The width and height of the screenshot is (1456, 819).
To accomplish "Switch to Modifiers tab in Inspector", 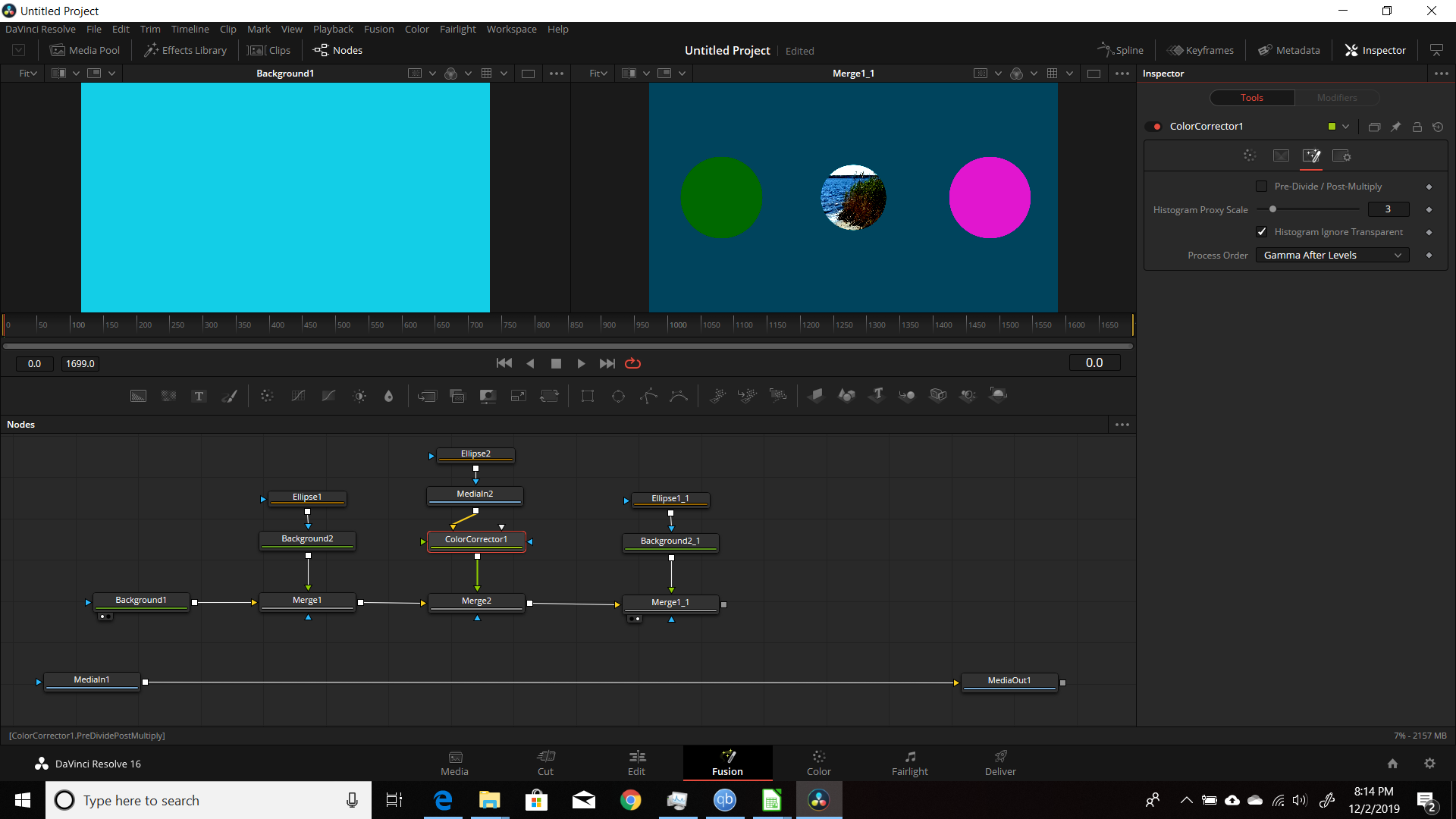I will (1337, 98).
